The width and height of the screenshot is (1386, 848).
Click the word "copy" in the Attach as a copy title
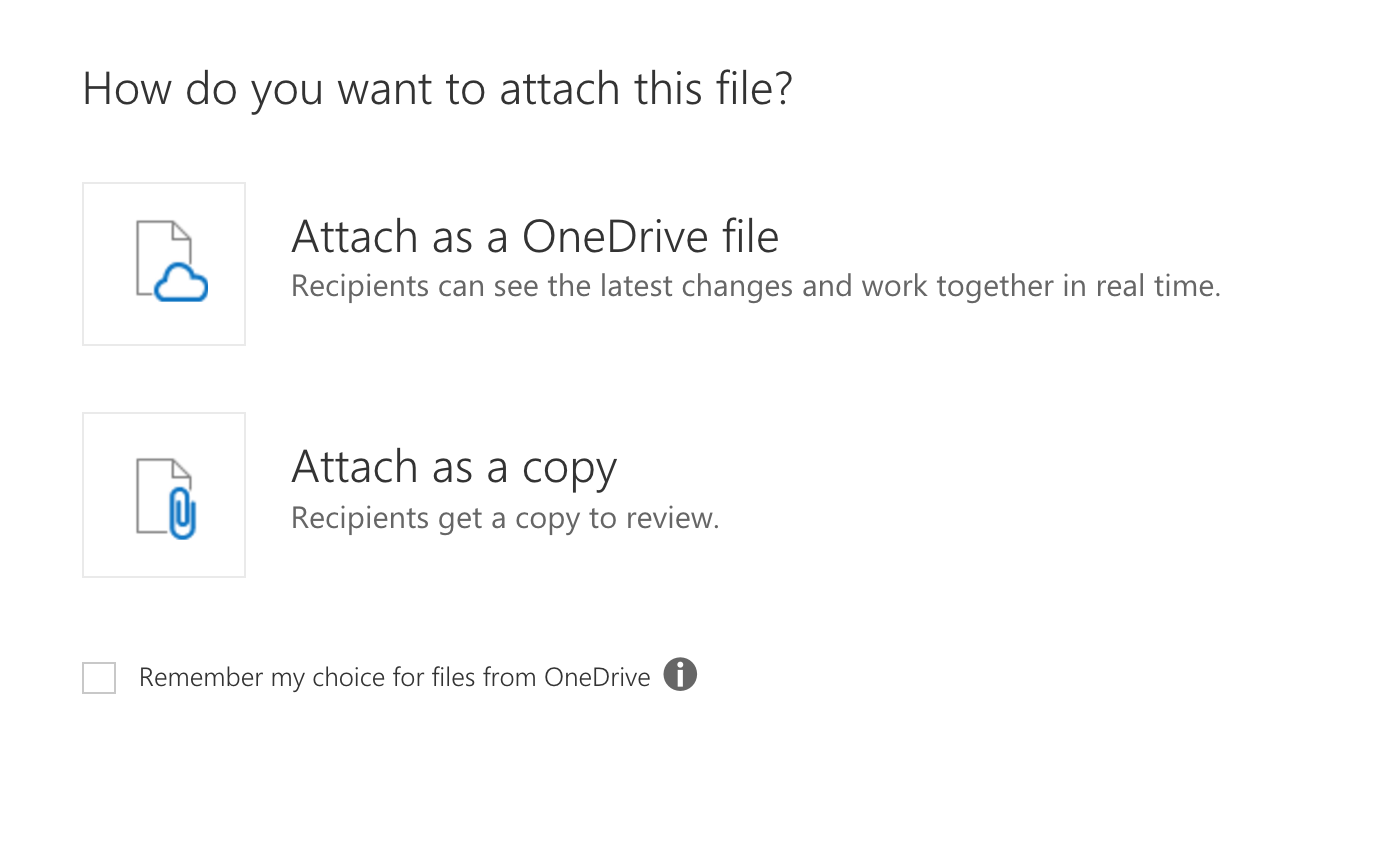tap(570, 468)
